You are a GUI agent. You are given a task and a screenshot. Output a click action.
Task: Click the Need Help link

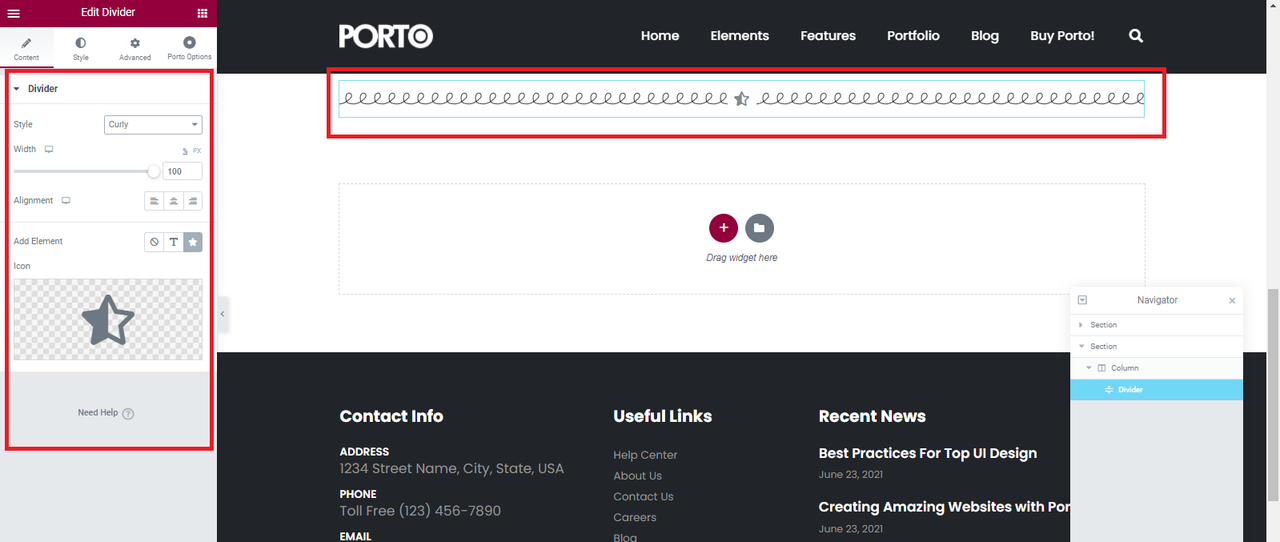(98, 413)
